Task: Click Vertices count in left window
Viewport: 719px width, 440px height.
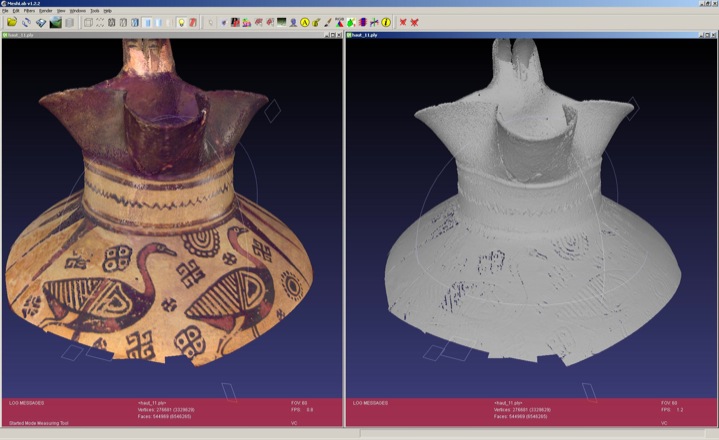Action: coord(166,410)
